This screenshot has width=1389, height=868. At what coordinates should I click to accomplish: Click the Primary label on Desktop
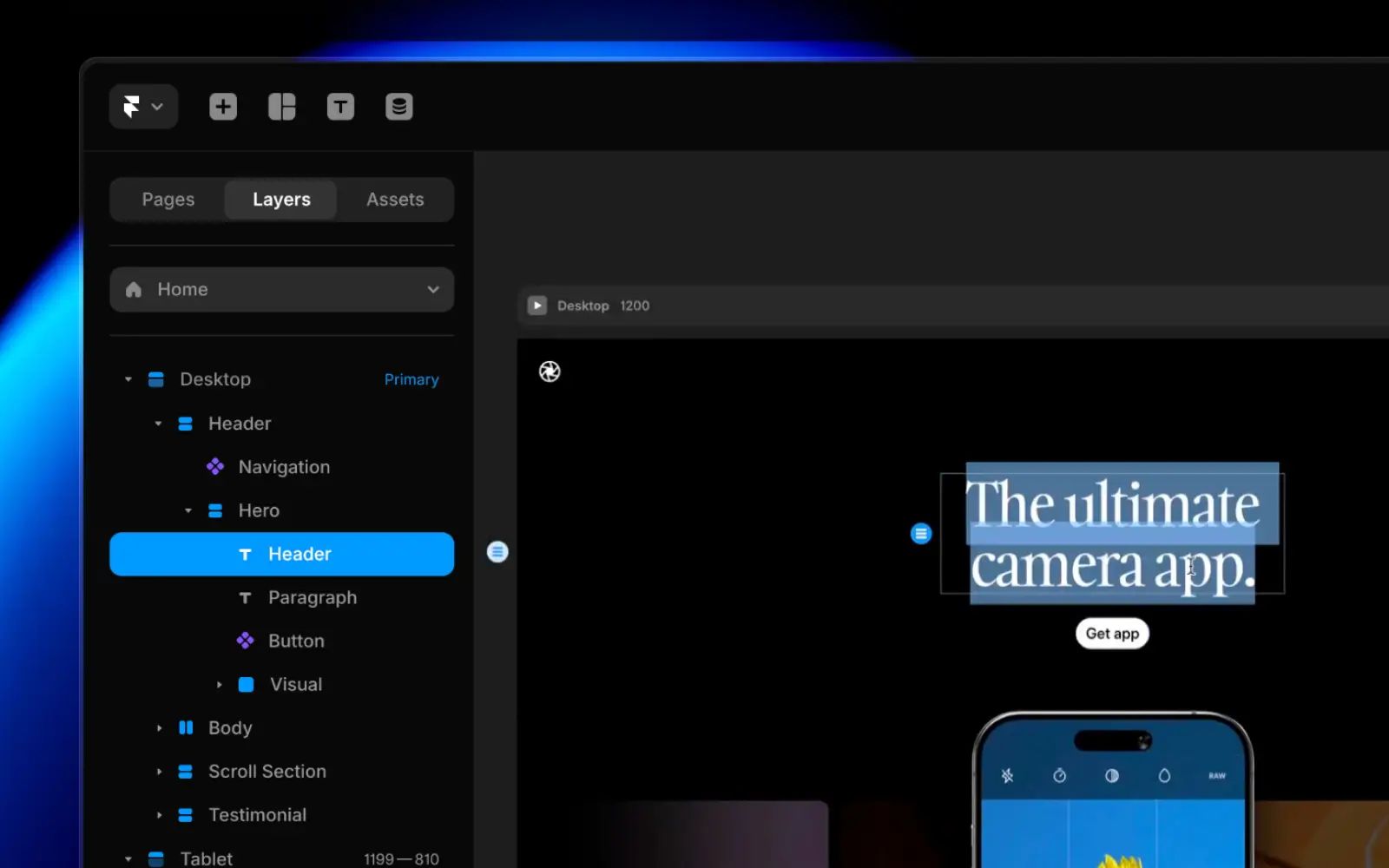coord(411,379)
